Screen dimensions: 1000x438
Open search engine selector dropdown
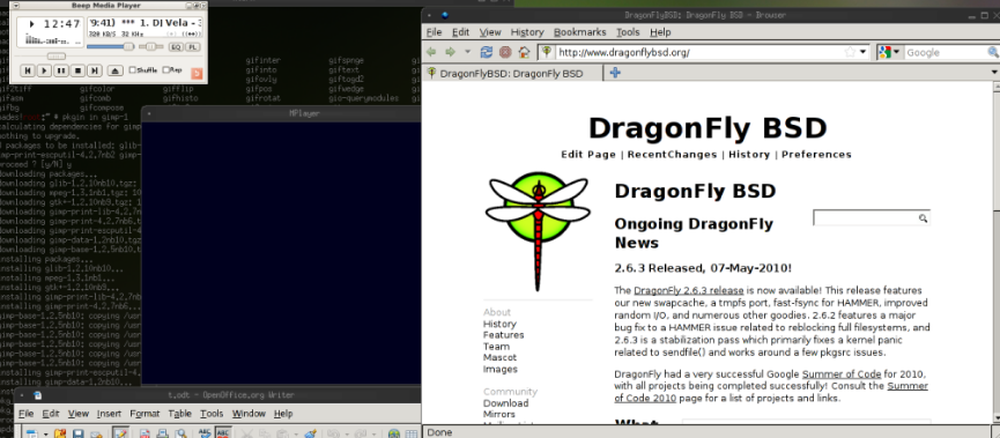(888, 52)
